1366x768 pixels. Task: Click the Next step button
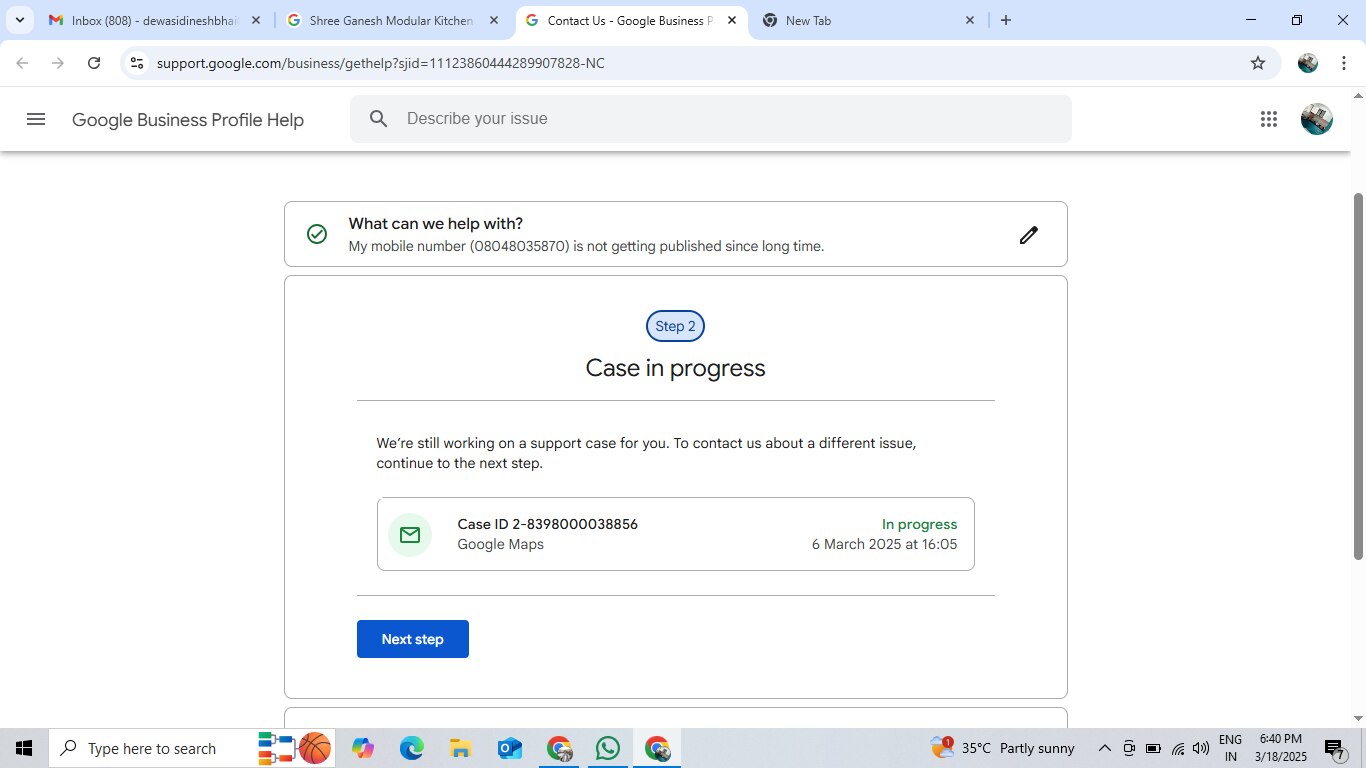(412, 639)
